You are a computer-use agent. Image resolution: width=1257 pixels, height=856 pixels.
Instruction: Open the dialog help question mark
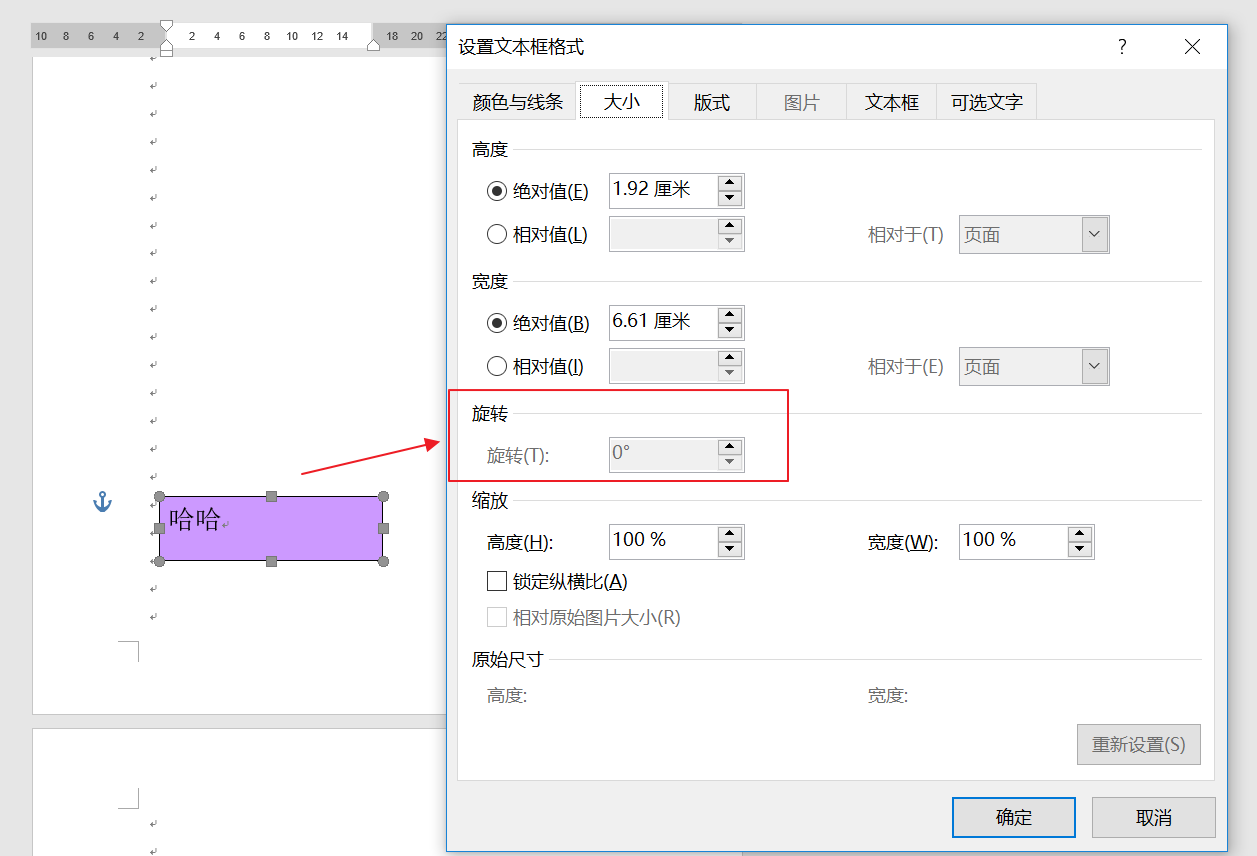pos(1122,47)
